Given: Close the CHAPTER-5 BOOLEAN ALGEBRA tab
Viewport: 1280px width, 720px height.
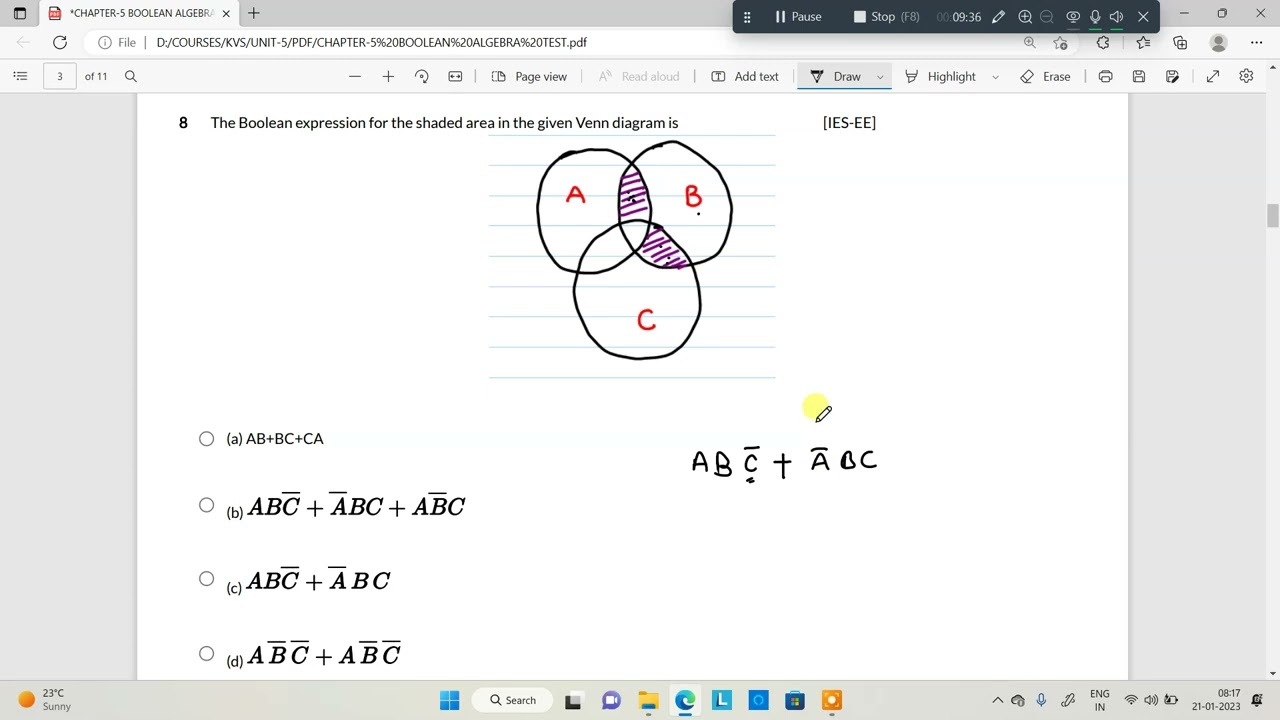Looking at the screenshot, I should tap(226, 13).
